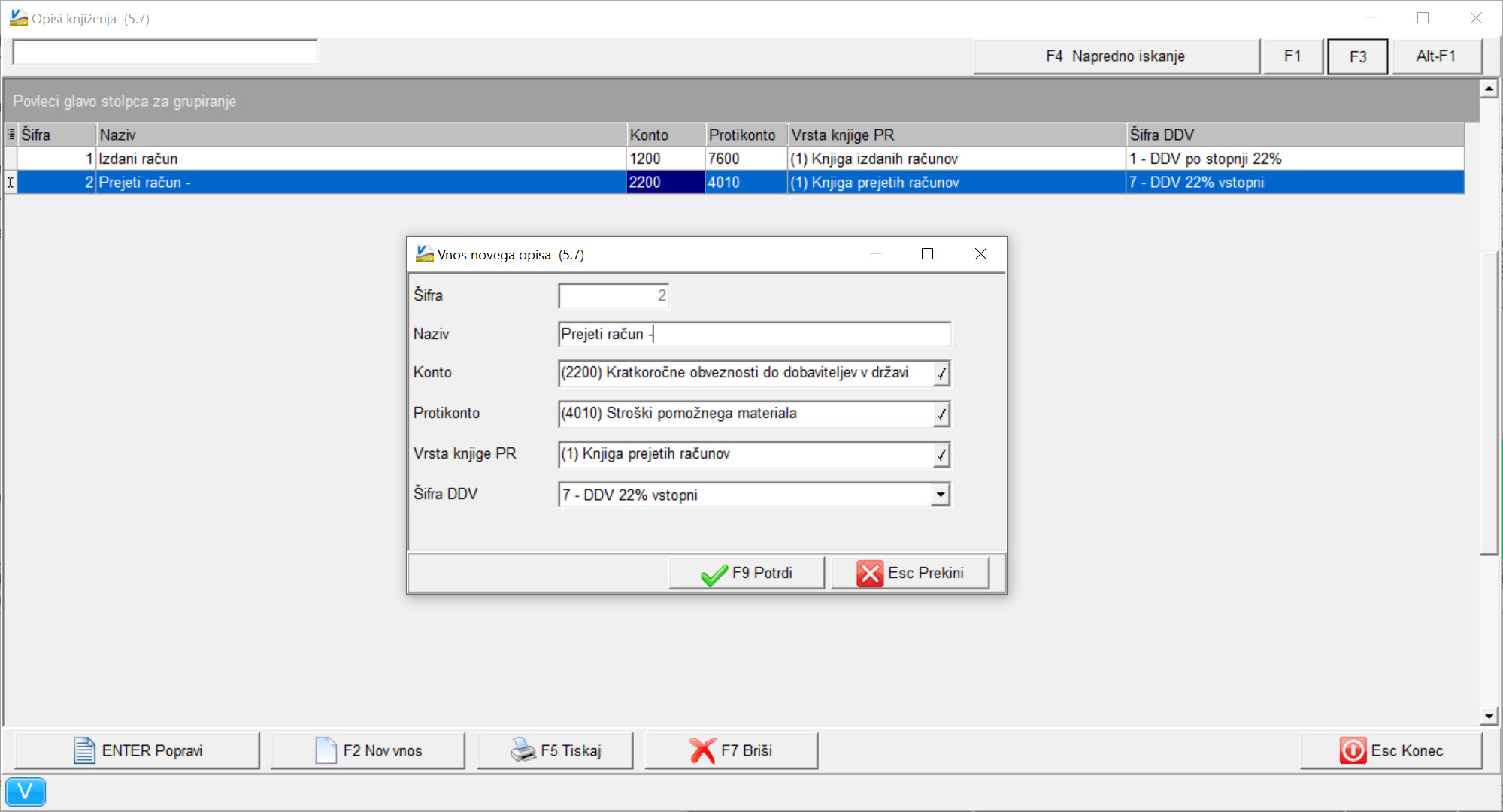
Task: Click the green checkmark on F9 Potrdi
Action: [x=714, y=574]
